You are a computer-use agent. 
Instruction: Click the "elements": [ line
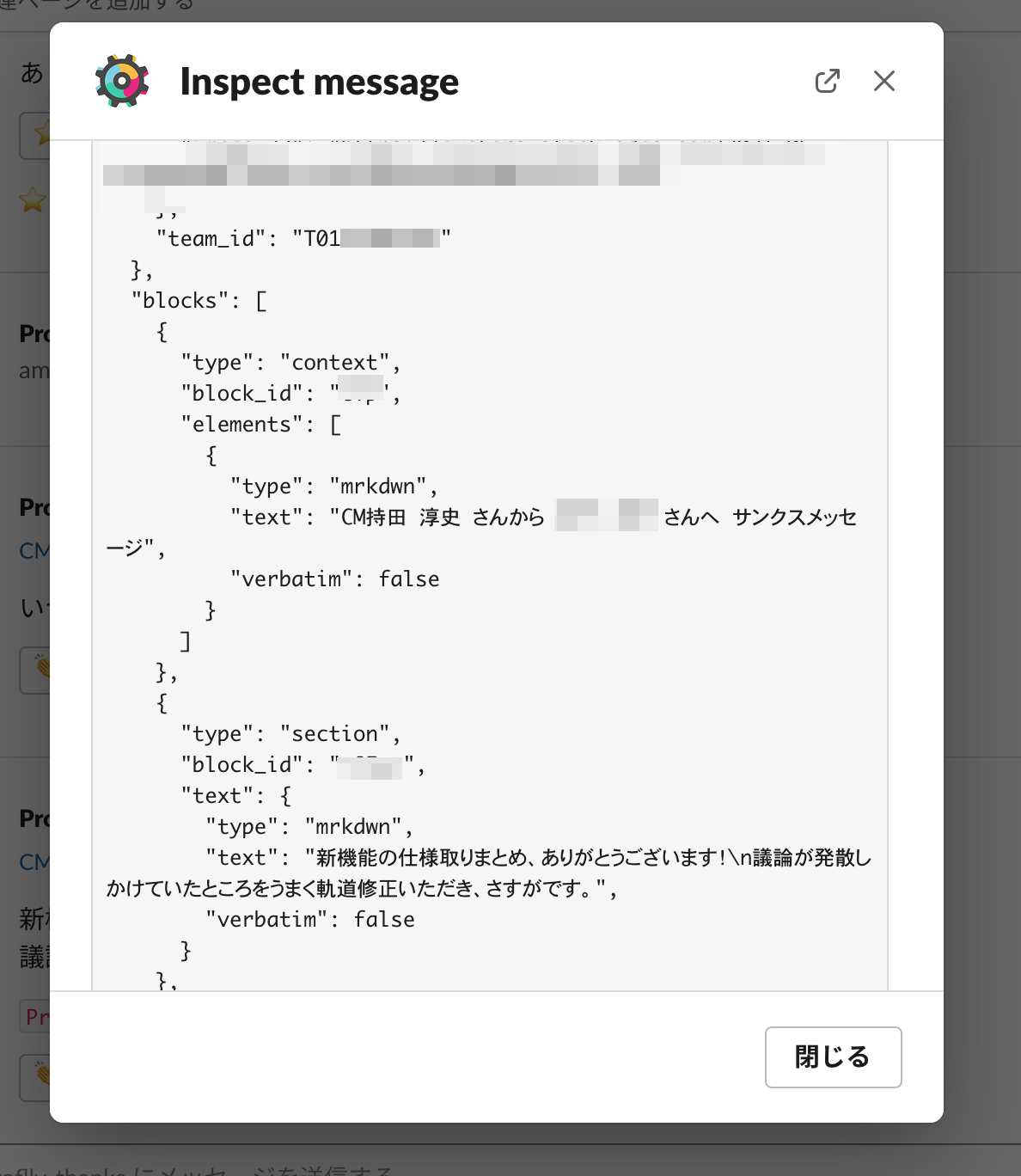point(260,424)
